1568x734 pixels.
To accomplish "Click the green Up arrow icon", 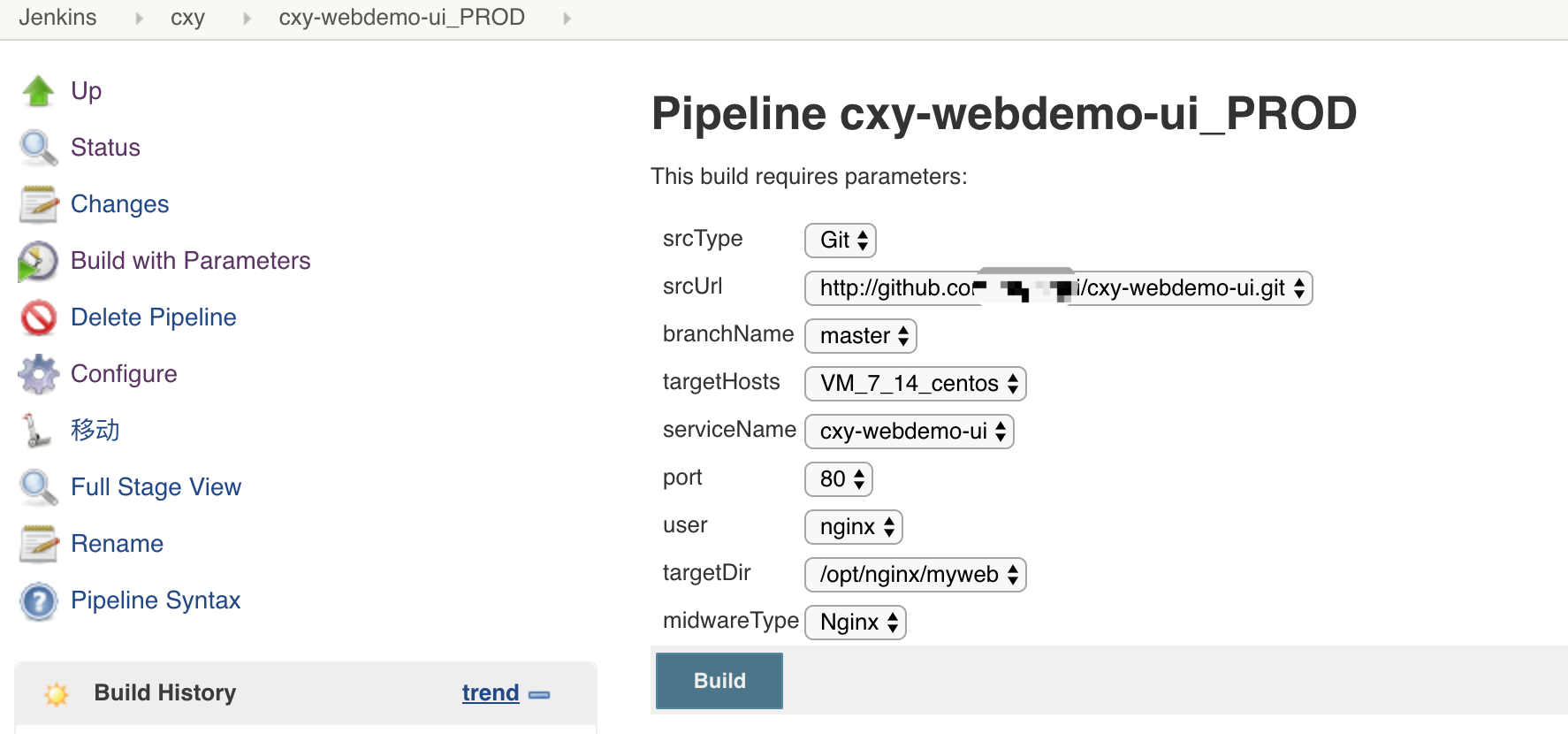I will pos(38,91).
